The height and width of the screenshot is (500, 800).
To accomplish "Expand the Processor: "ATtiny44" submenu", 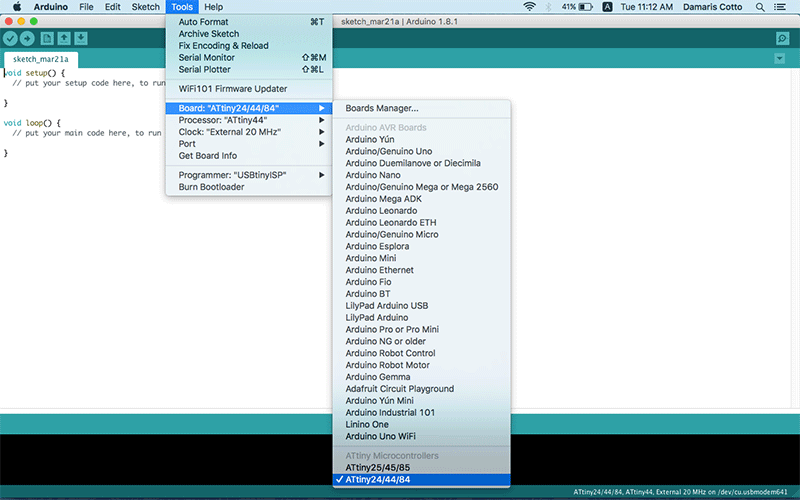I will tap(249, 120).
